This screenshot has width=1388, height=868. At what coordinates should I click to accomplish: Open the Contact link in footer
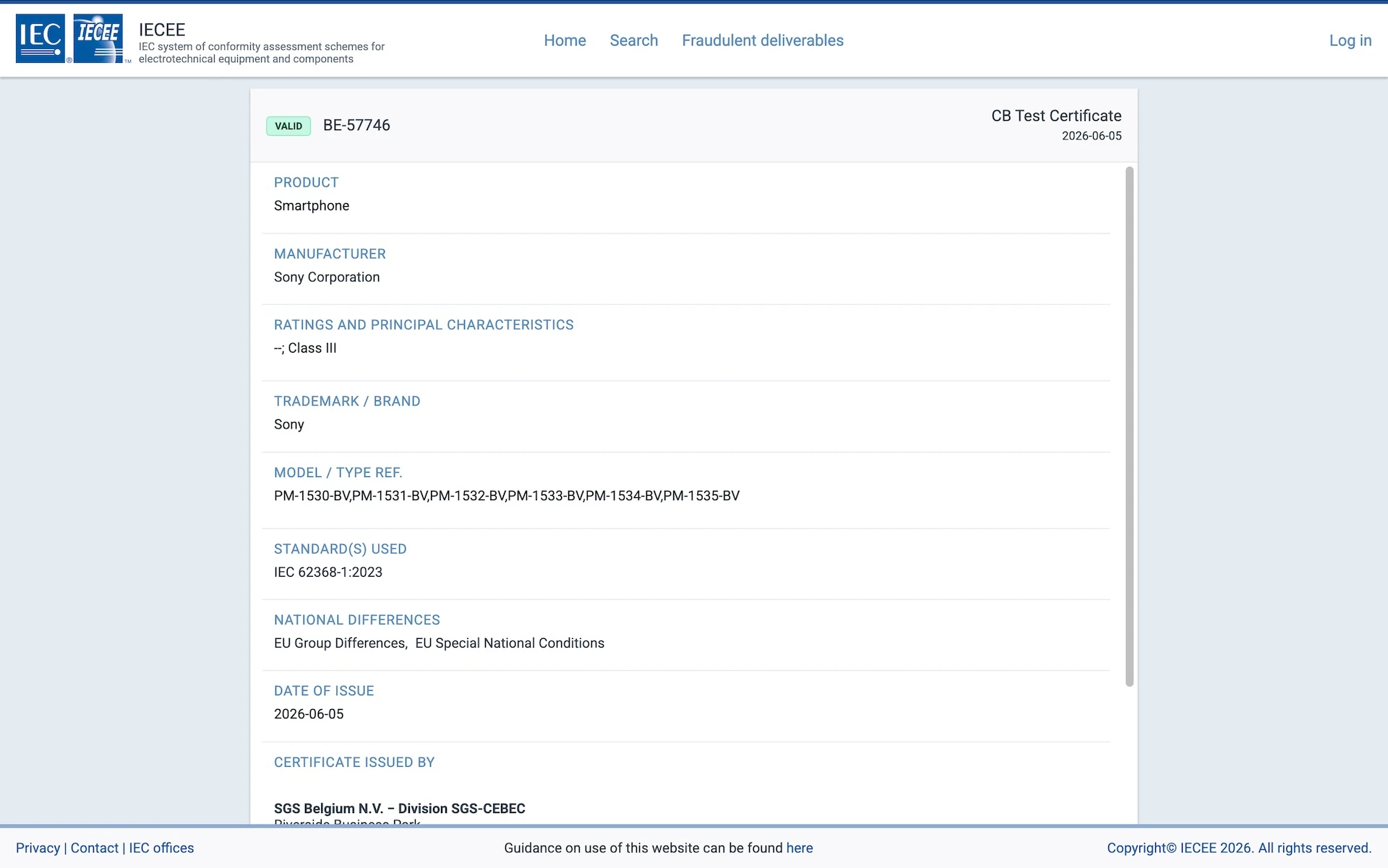pos(95,848)
